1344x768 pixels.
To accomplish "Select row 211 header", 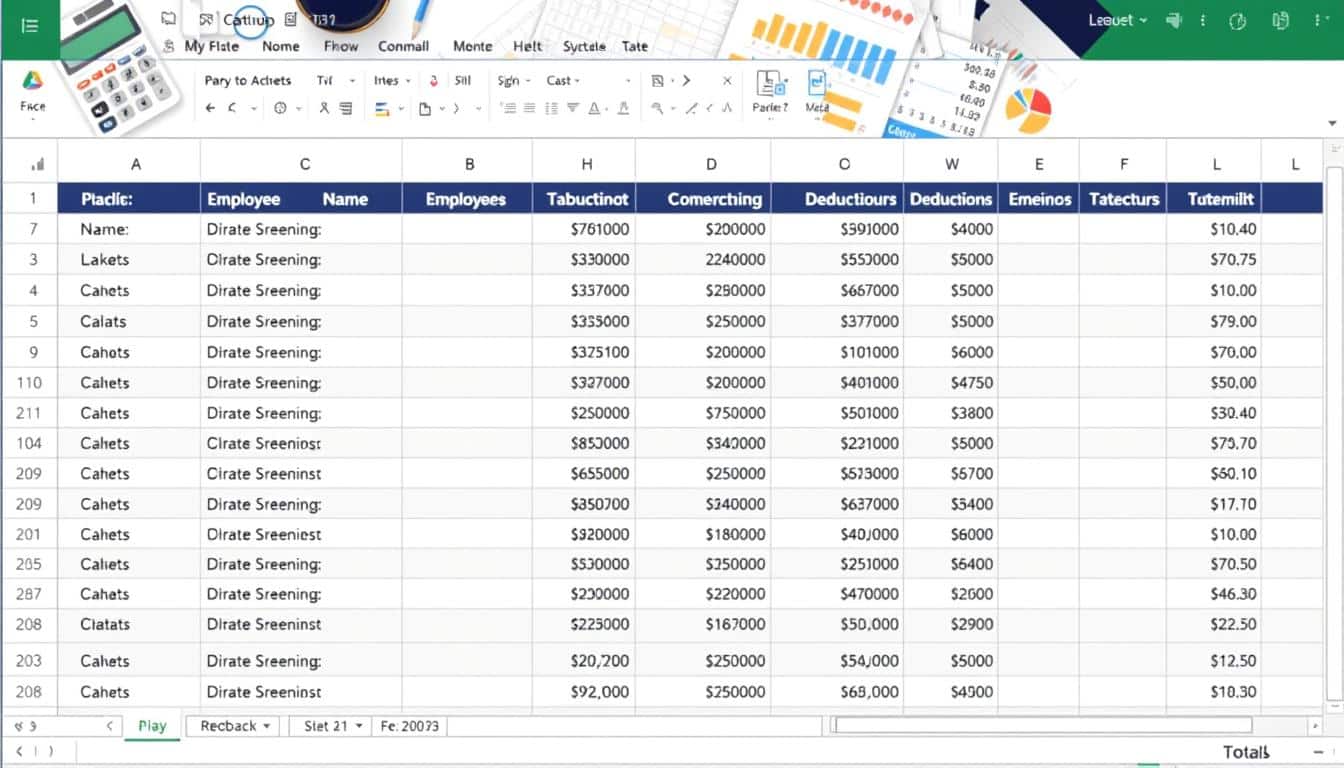I will pyautogui.click(x=29, y=413).
